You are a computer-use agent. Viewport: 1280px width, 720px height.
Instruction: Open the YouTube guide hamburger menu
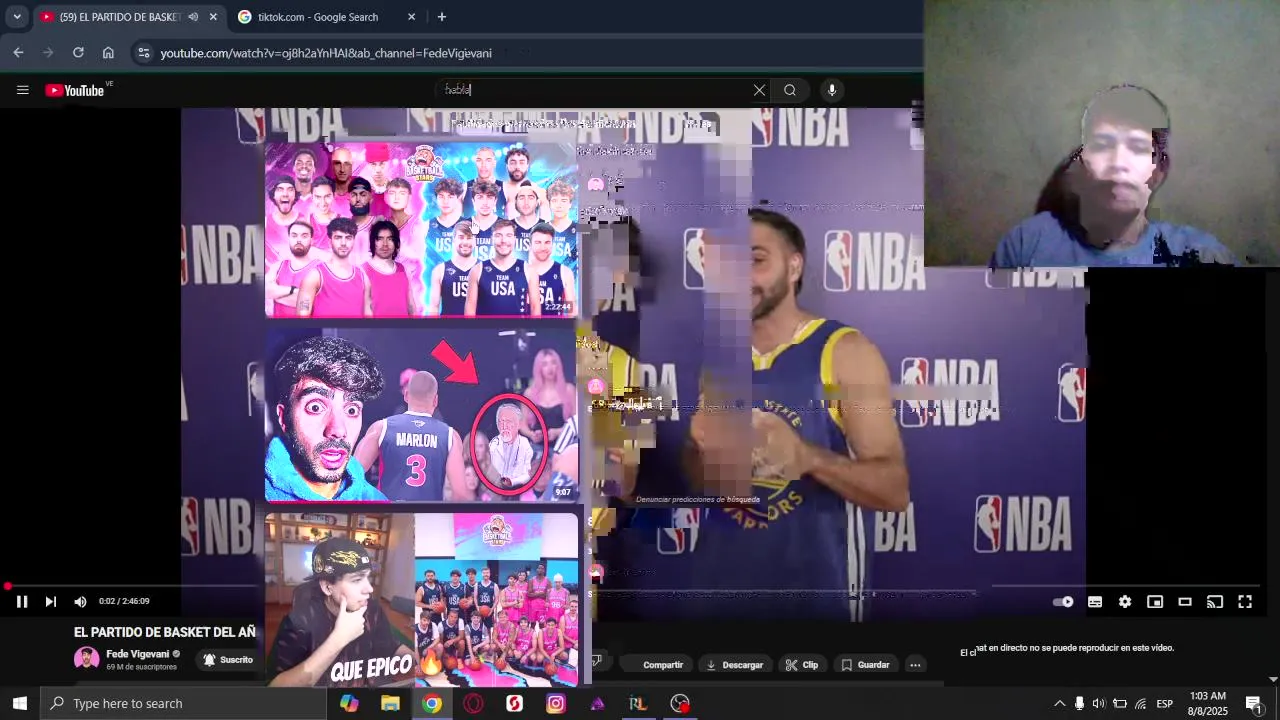(22, 90)
